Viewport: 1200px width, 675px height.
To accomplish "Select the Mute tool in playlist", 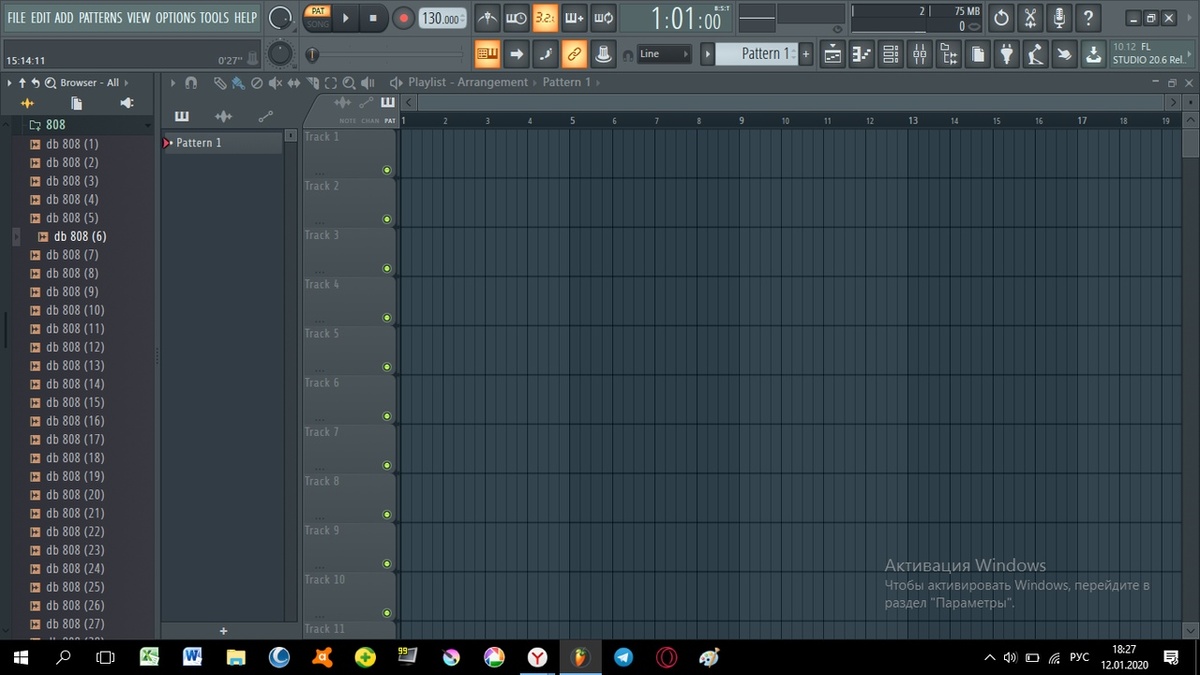I will click(275, 83).
